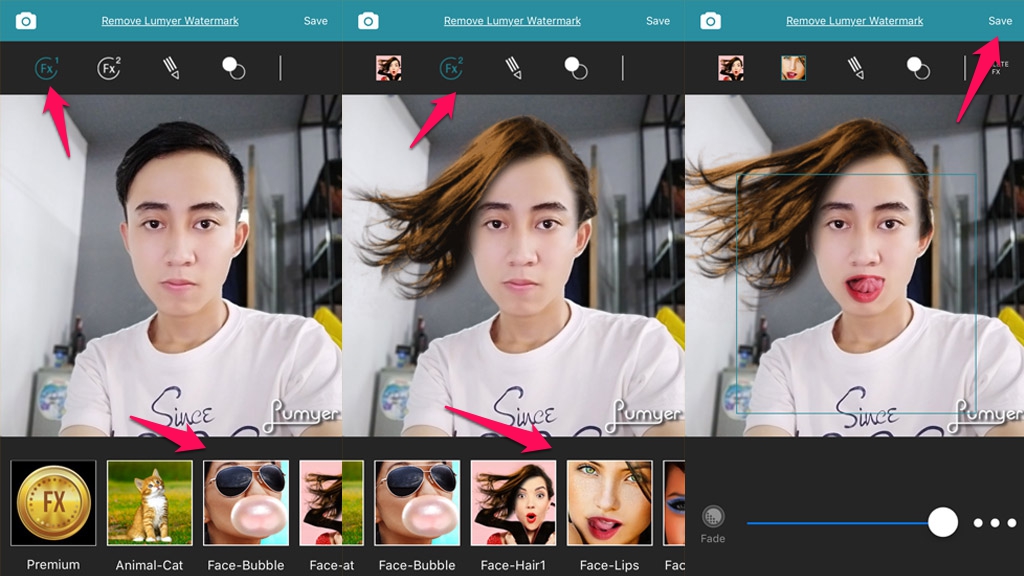1024x576 pixels.
Task: Click the camera icon in the right panel
Action: pos(710,21)
